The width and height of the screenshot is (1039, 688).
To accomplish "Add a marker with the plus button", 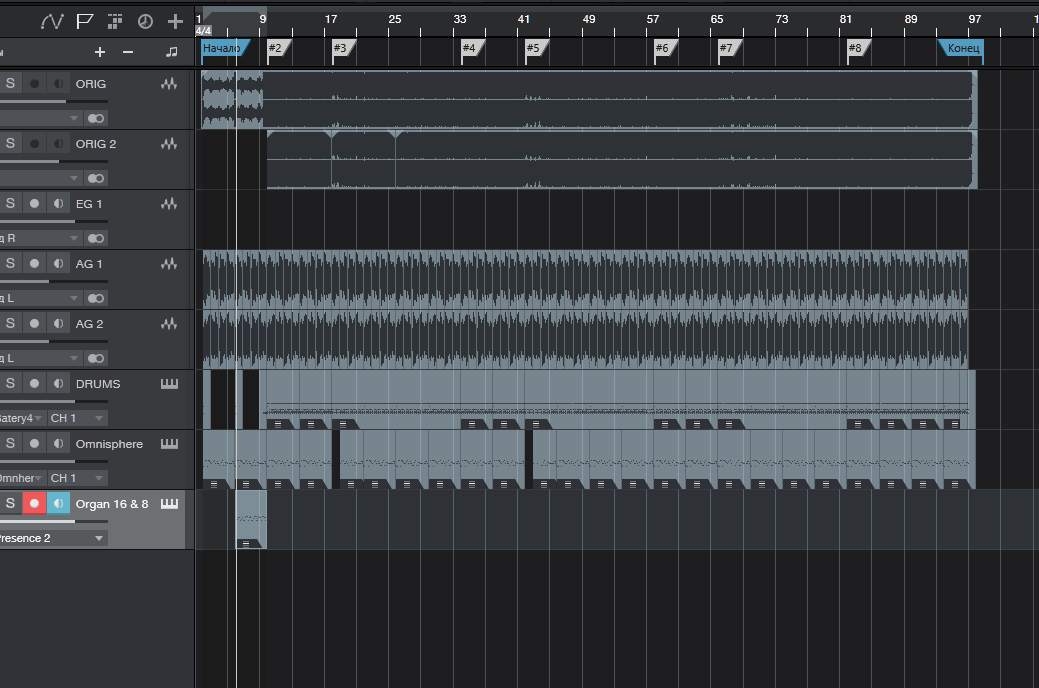I will 99,52.
